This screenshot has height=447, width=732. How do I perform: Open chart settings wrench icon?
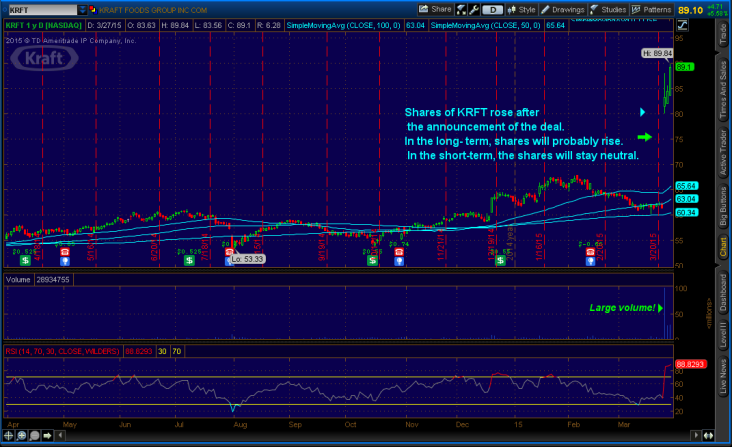click(473, 9)
